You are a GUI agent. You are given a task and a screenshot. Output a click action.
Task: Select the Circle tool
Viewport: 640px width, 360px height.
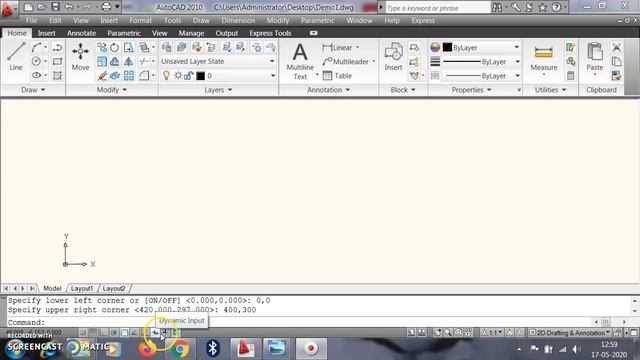pyautogui.click(x=36, y=62)
